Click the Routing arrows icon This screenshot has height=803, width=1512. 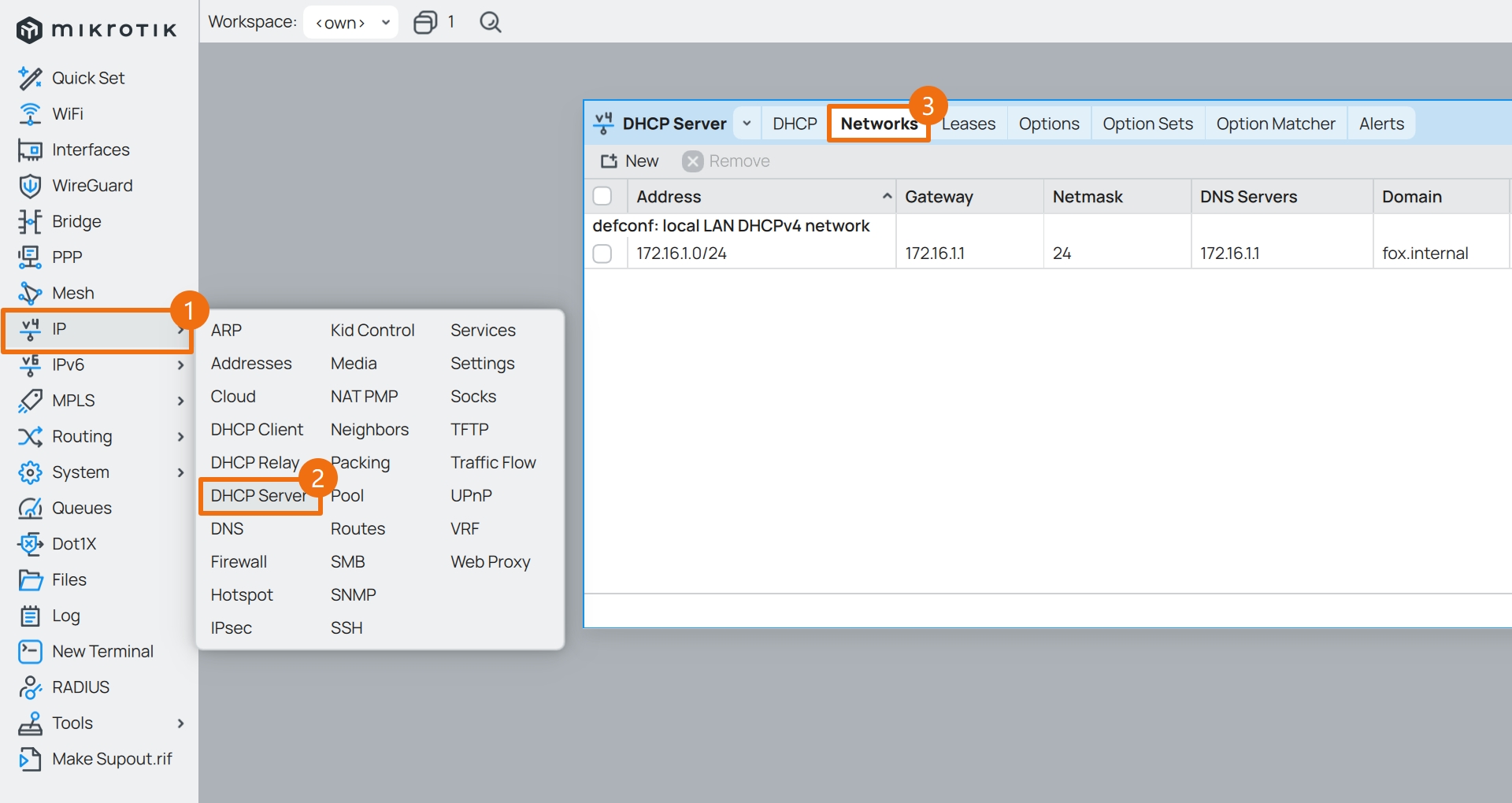30,436
